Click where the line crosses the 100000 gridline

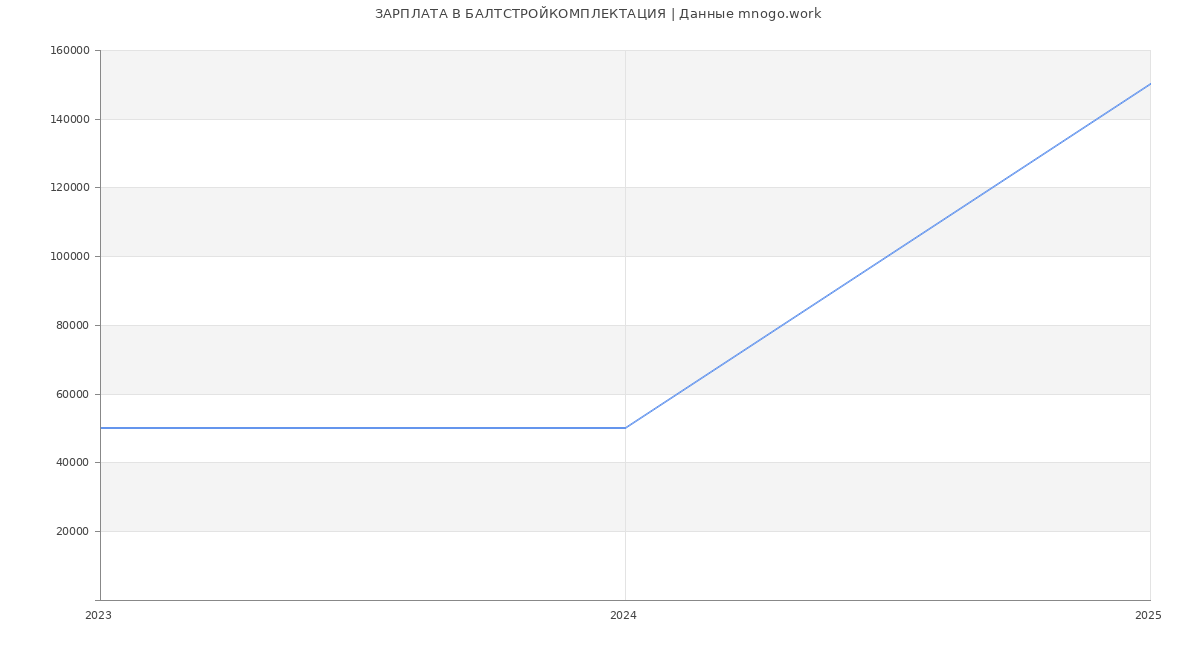coord(888,256)
